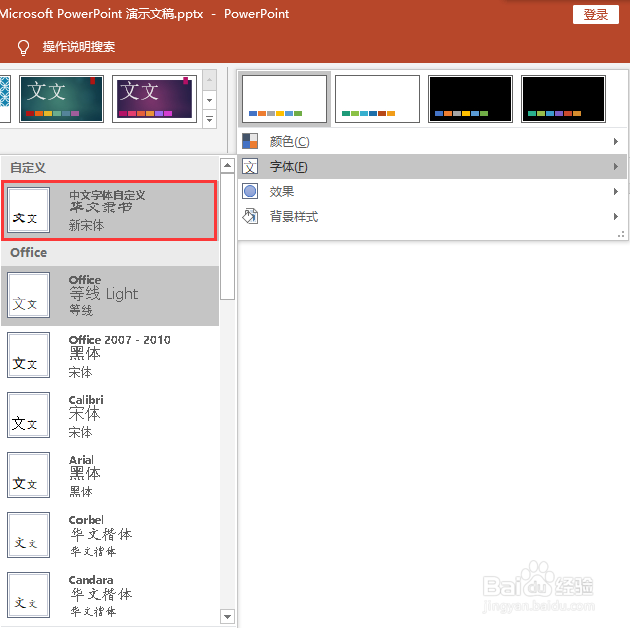
Task: Choose the Corbel 华文楷体 font set
Action: pyautogui.click(x=110, y=535)
